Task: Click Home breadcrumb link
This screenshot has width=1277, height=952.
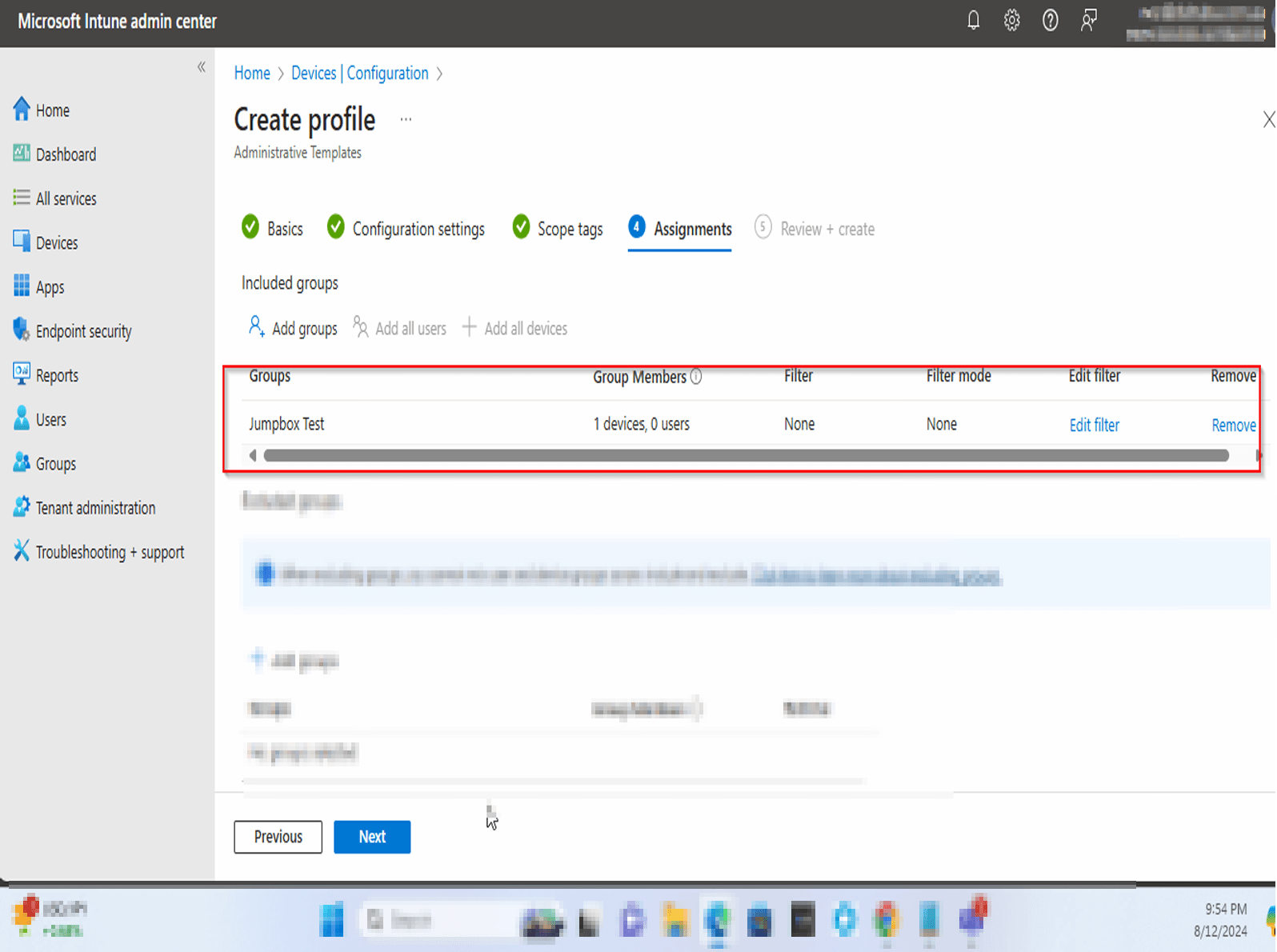Action: pos(252,73)
